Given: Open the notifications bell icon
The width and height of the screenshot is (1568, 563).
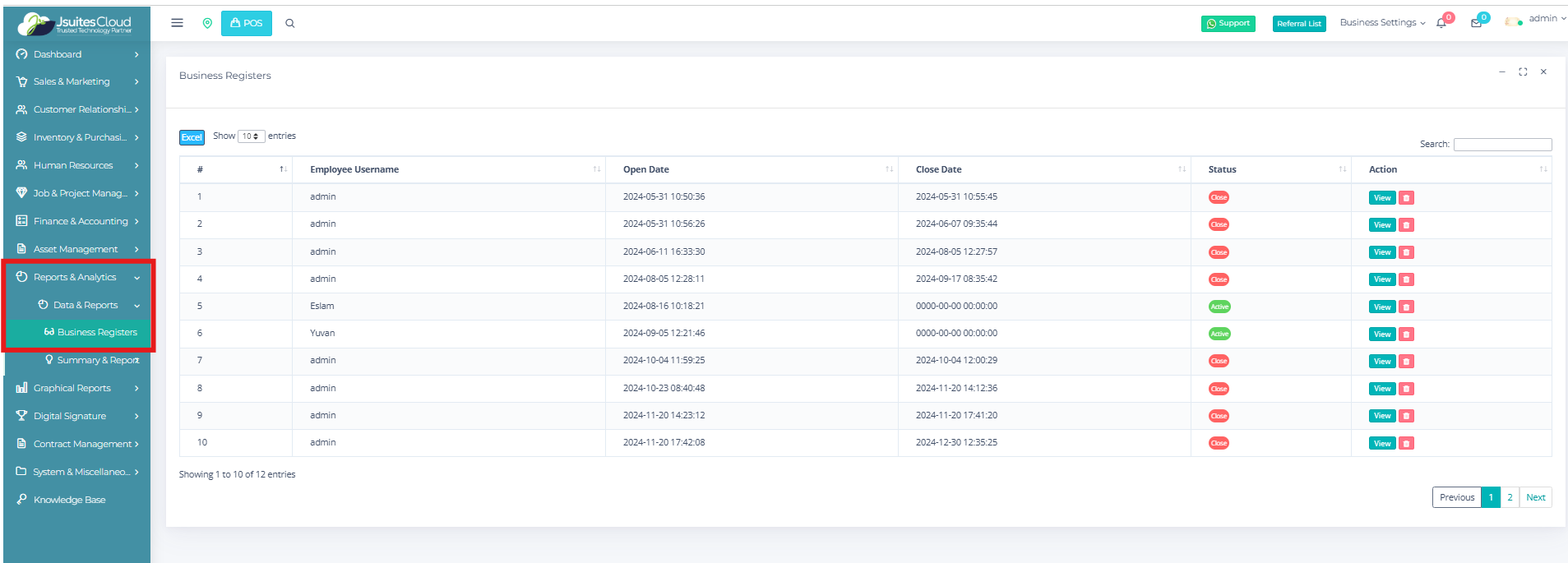Looking at the screenshot, I should (x=1441, y=23).
